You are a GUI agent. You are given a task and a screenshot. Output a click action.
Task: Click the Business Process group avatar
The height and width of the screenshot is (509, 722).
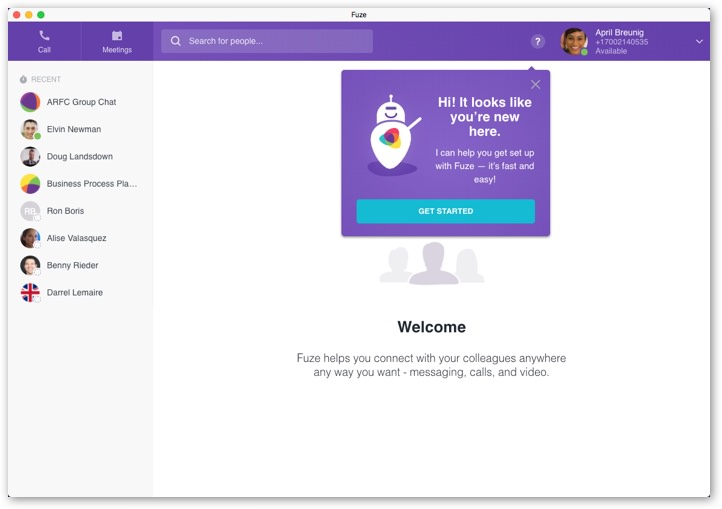coord(30,183)
